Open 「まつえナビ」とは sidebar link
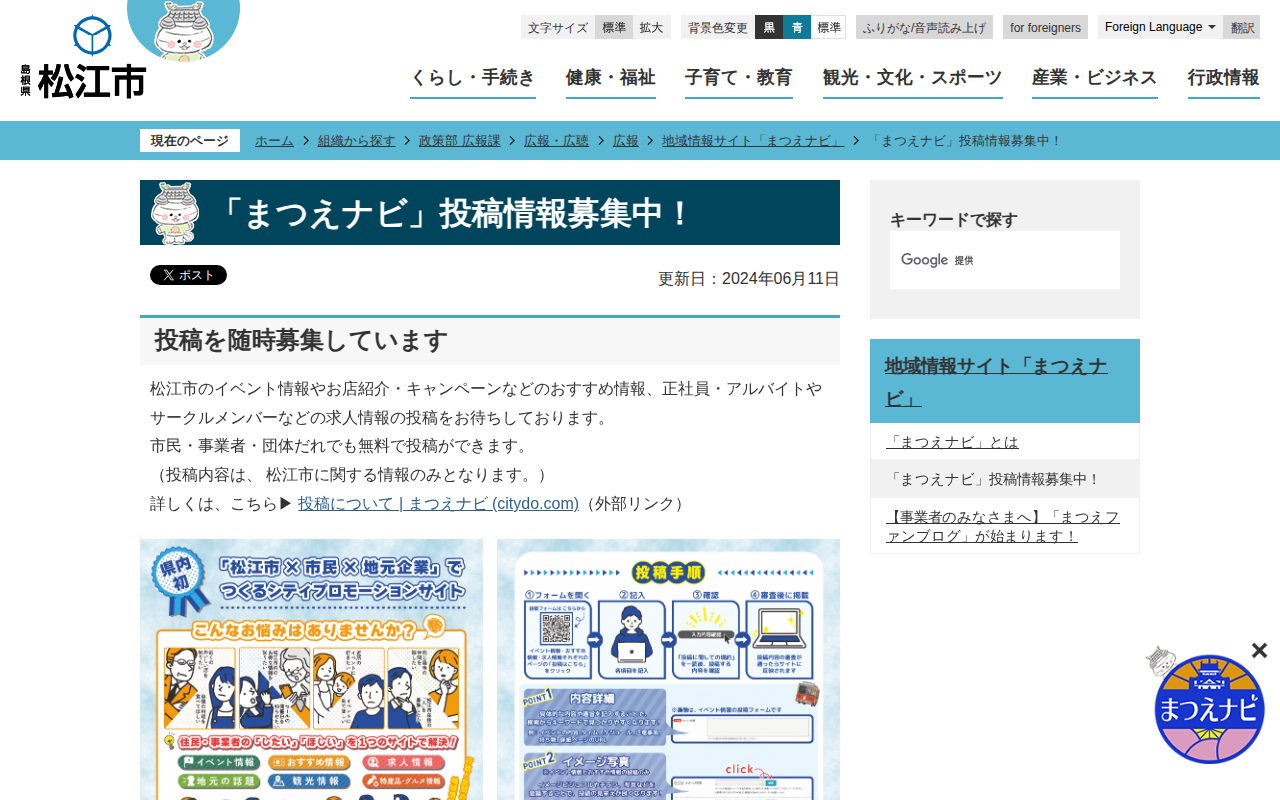Screen dimensions: 1280x800 952,442
